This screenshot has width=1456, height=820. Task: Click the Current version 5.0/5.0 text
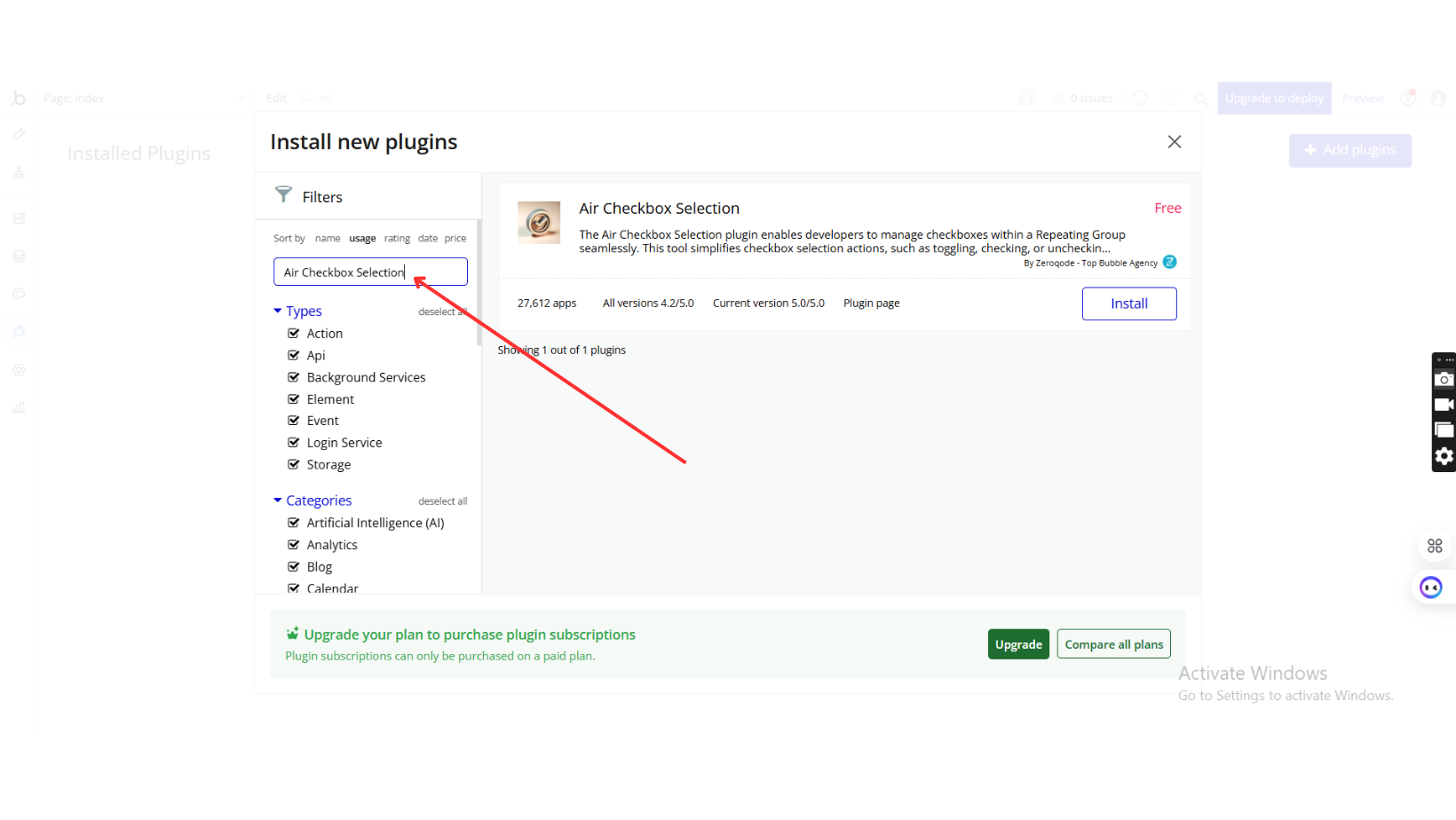pyautogui.click(x=768, y=304)
